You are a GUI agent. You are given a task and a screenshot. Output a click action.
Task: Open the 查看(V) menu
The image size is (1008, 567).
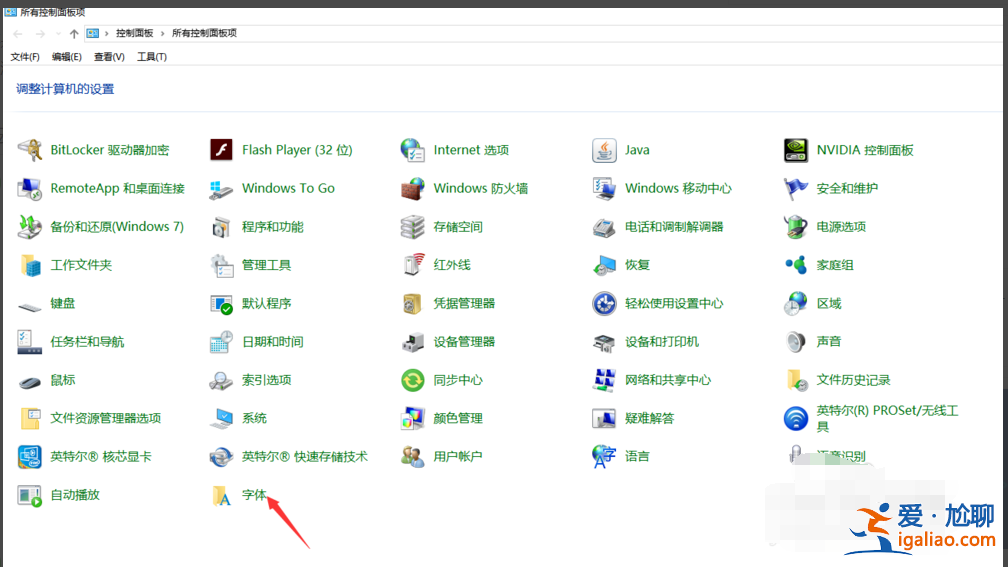coord(109,57)
